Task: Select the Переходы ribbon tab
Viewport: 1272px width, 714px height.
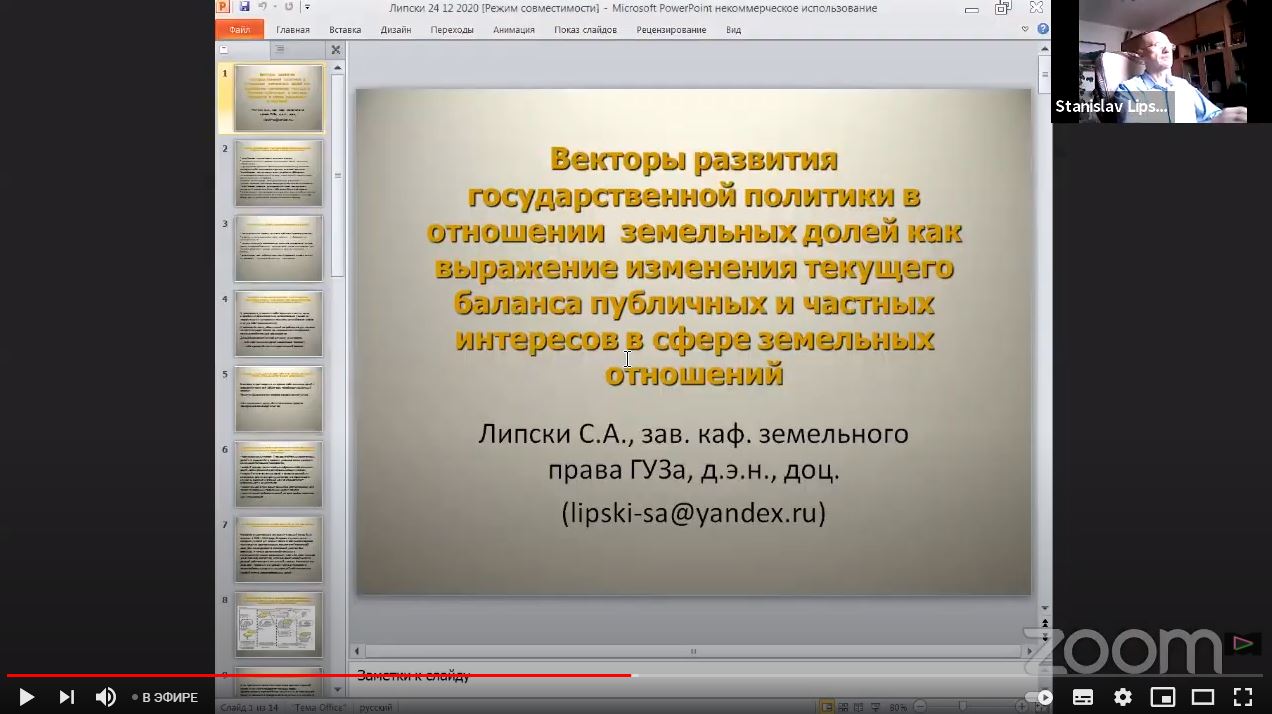Action: point(452,30)
